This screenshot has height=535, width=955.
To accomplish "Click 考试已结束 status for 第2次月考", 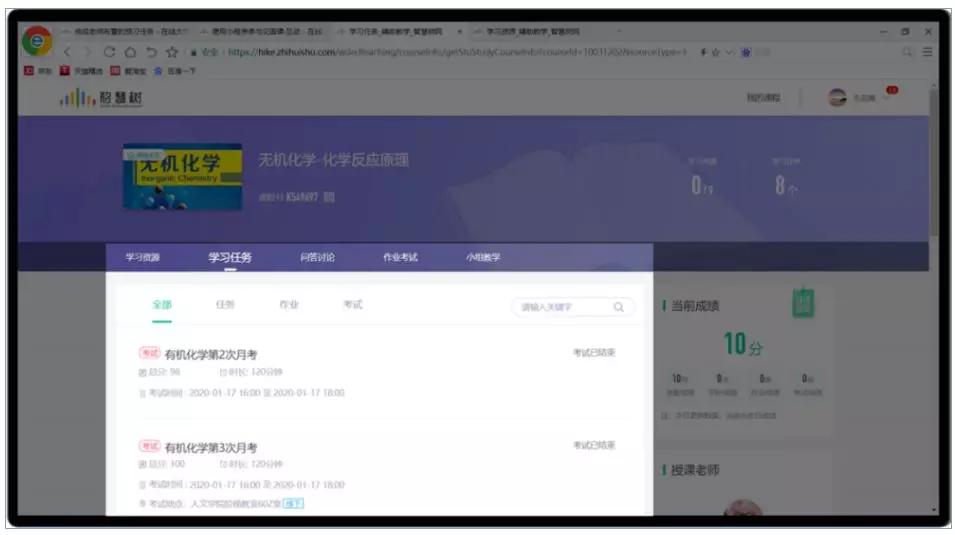I will (x=594, y=353).
